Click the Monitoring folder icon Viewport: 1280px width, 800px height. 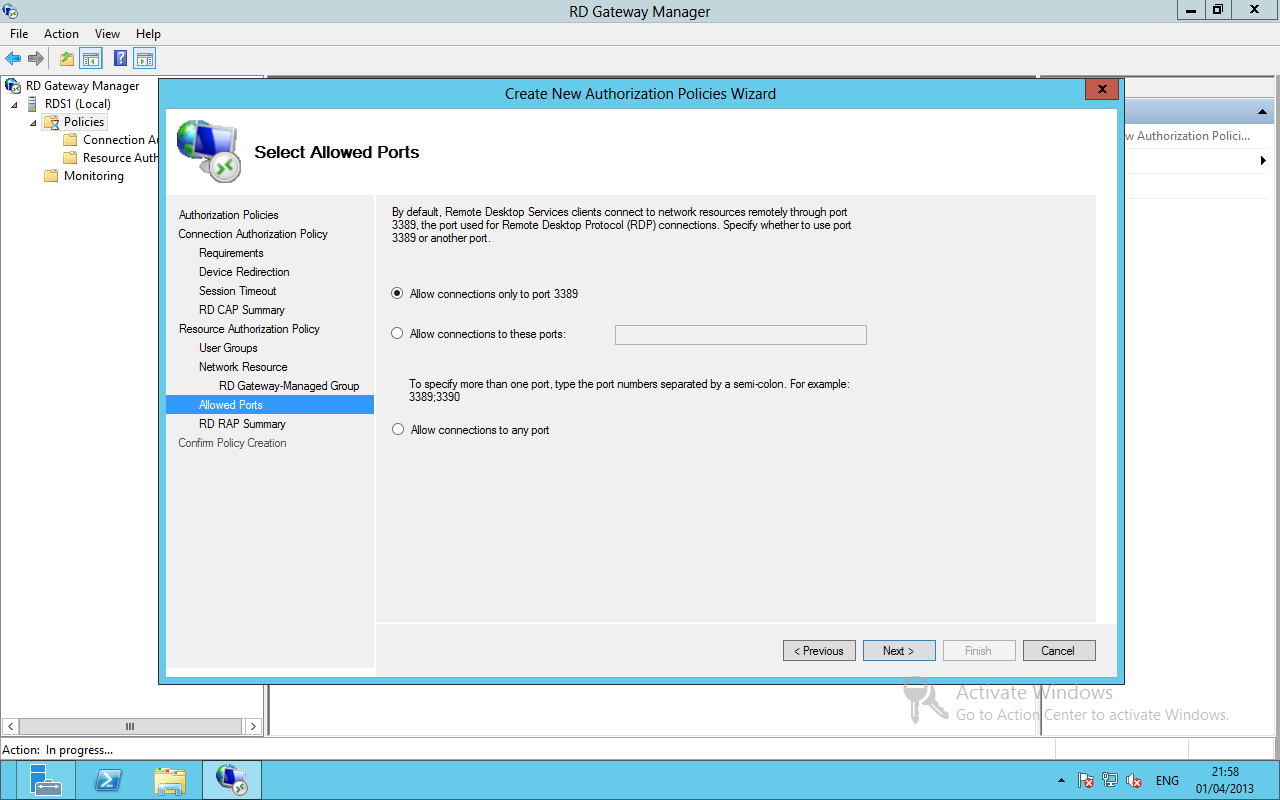51,176
